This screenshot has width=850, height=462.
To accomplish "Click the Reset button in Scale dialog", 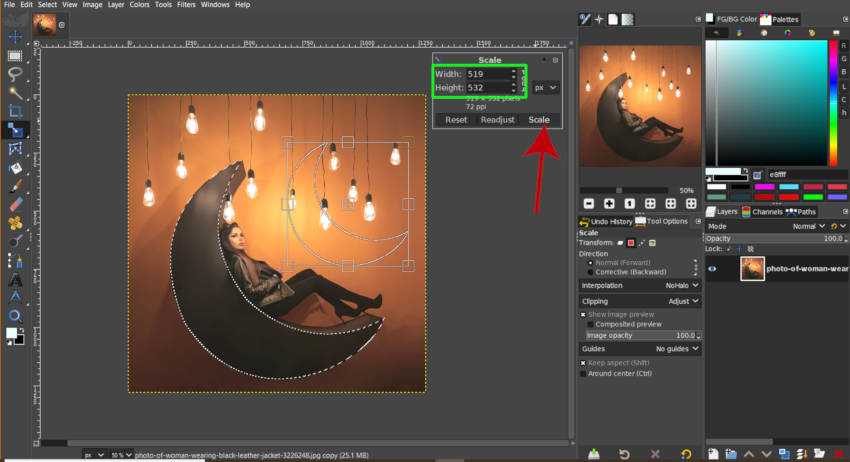I will 456,120.
